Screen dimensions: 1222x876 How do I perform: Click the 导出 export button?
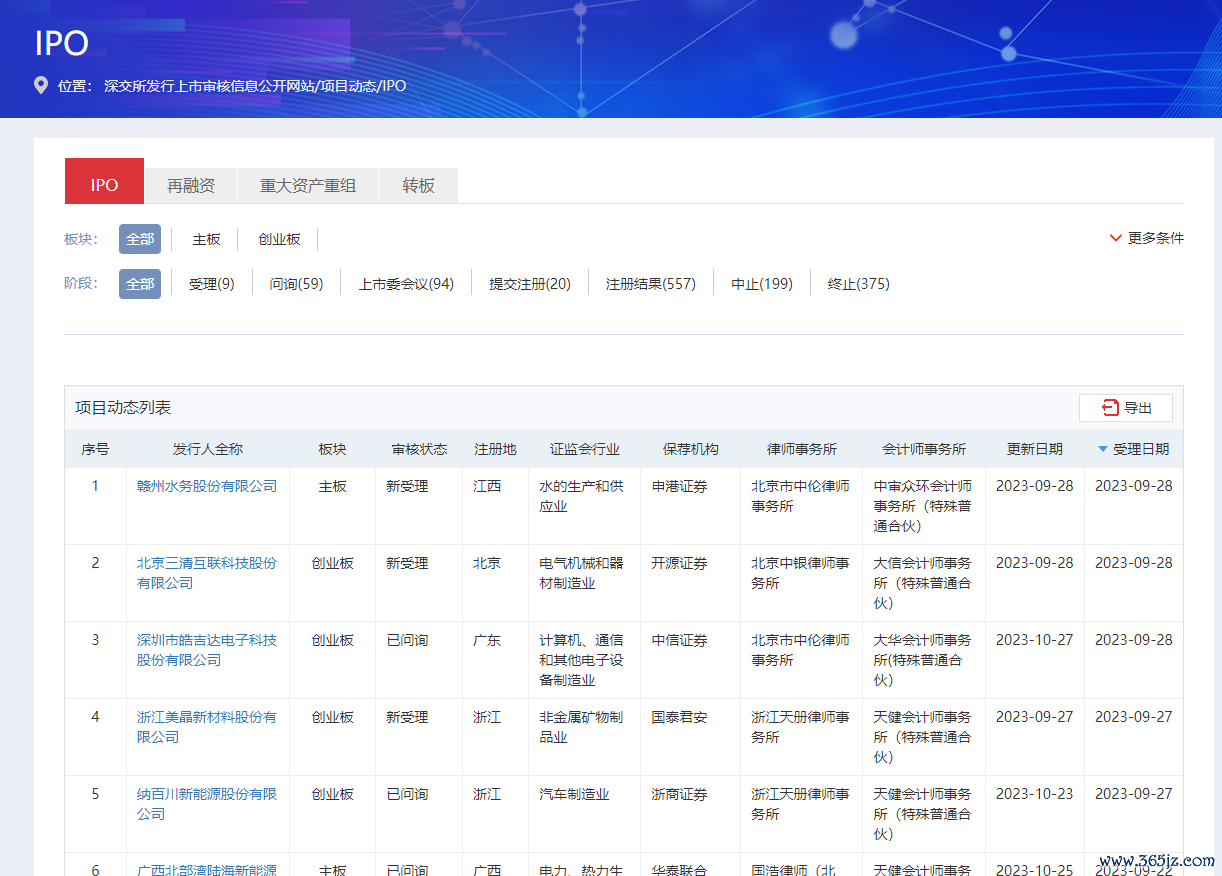(1126, 408)
